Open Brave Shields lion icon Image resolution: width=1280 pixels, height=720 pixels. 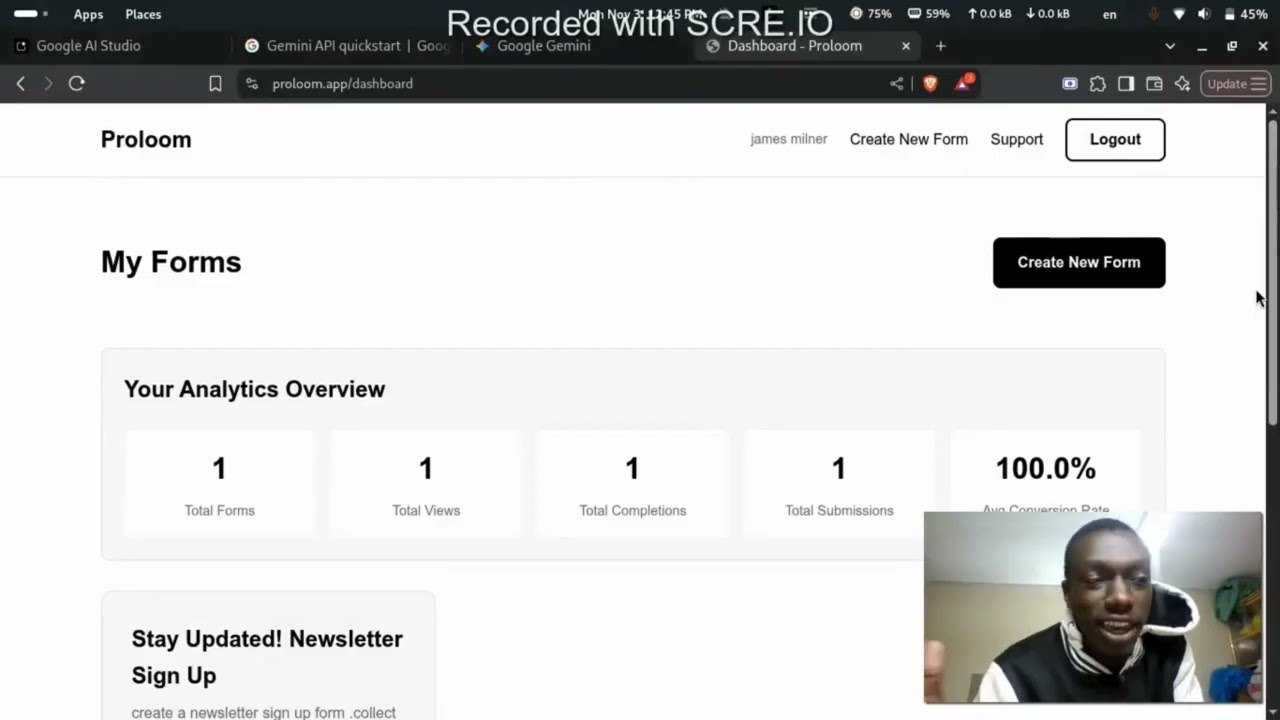[930, 84]
